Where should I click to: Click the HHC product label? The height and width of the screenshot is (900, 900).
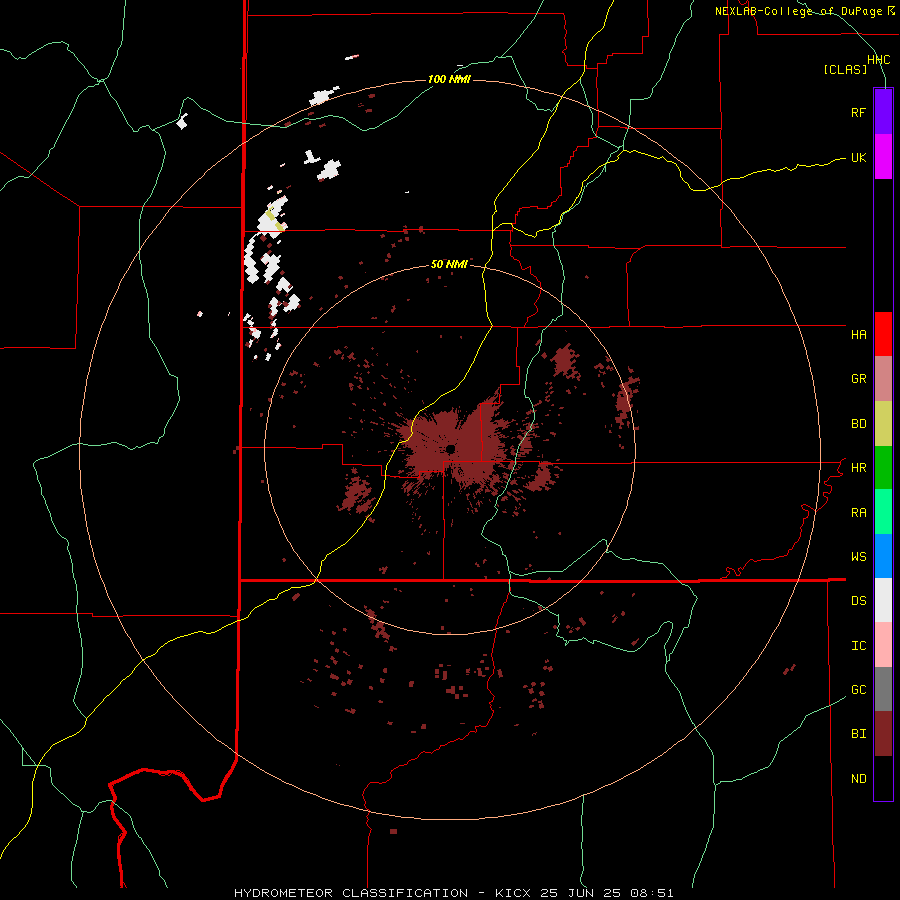point(878,60)
